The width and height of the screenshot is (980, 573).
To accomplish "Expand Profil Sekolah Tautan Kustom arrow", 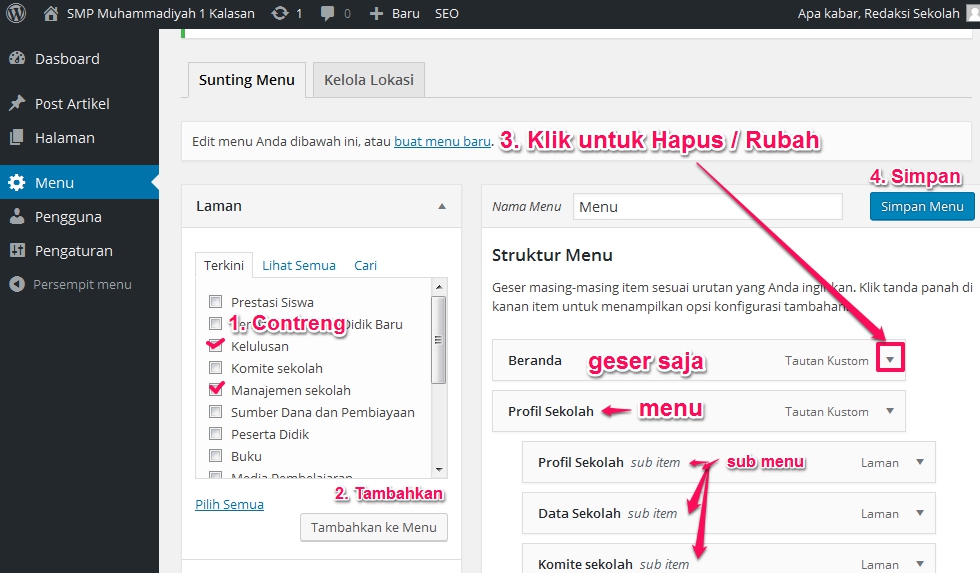I will [889, 411].
